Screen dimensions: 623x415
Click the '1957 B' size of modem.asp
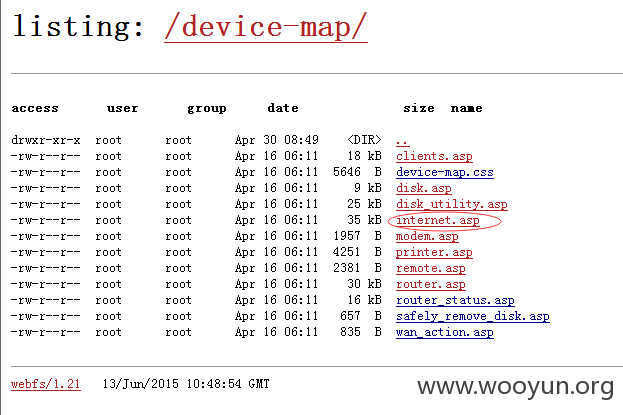pos(357,236)
